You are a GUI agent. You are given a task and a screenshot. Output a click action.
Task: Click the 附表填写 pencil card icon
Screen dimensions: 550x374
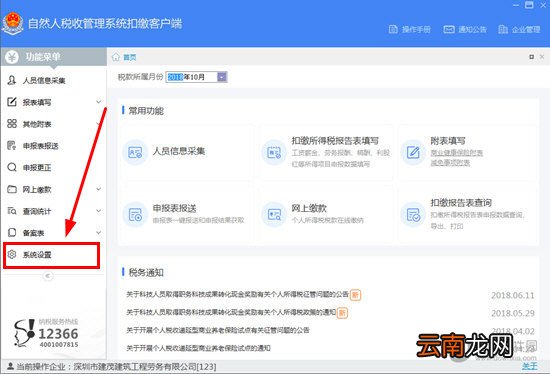coord(413,152)
